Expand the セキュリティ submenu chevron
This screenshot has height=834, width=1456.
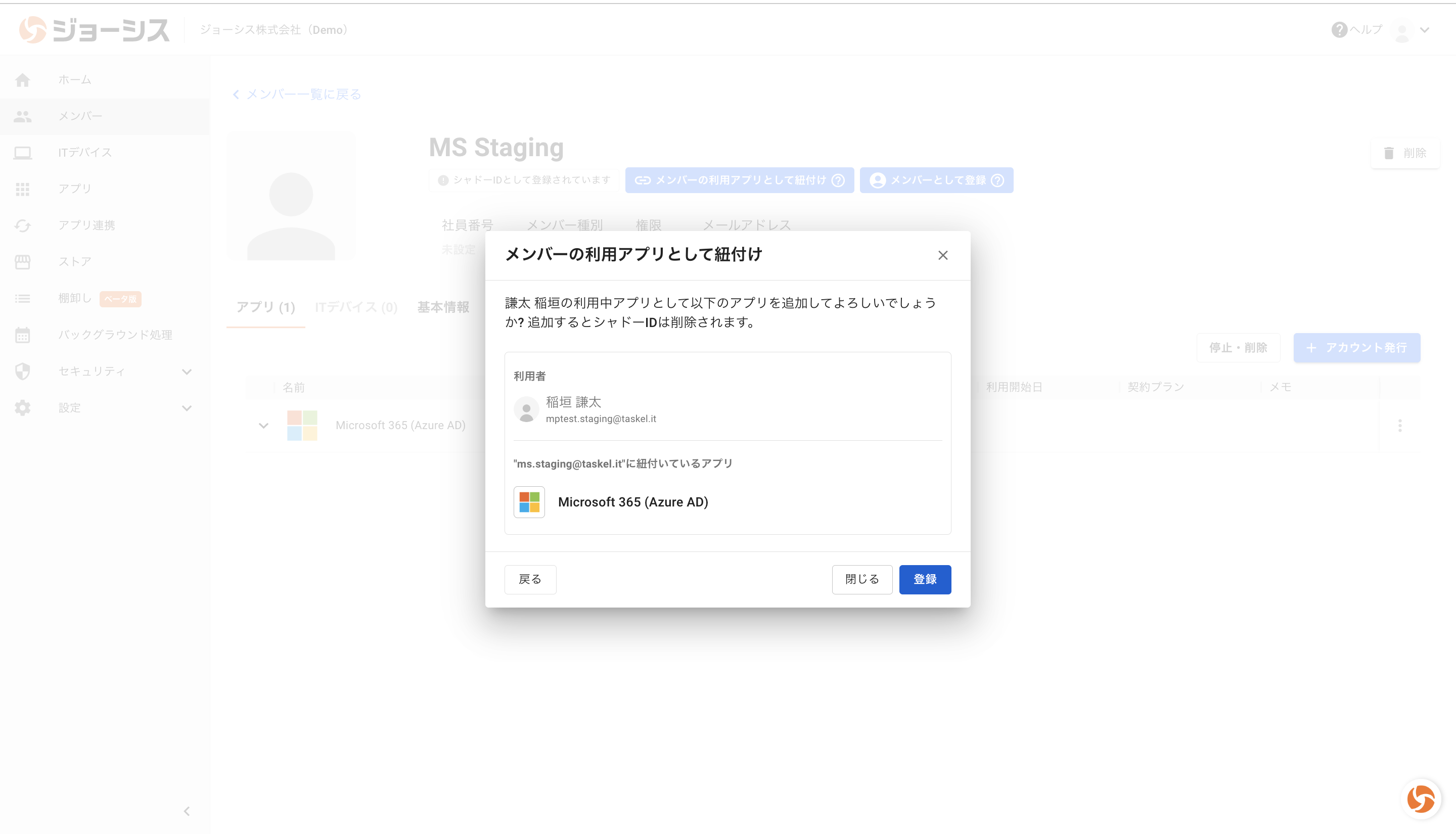(x=187, y=372)
